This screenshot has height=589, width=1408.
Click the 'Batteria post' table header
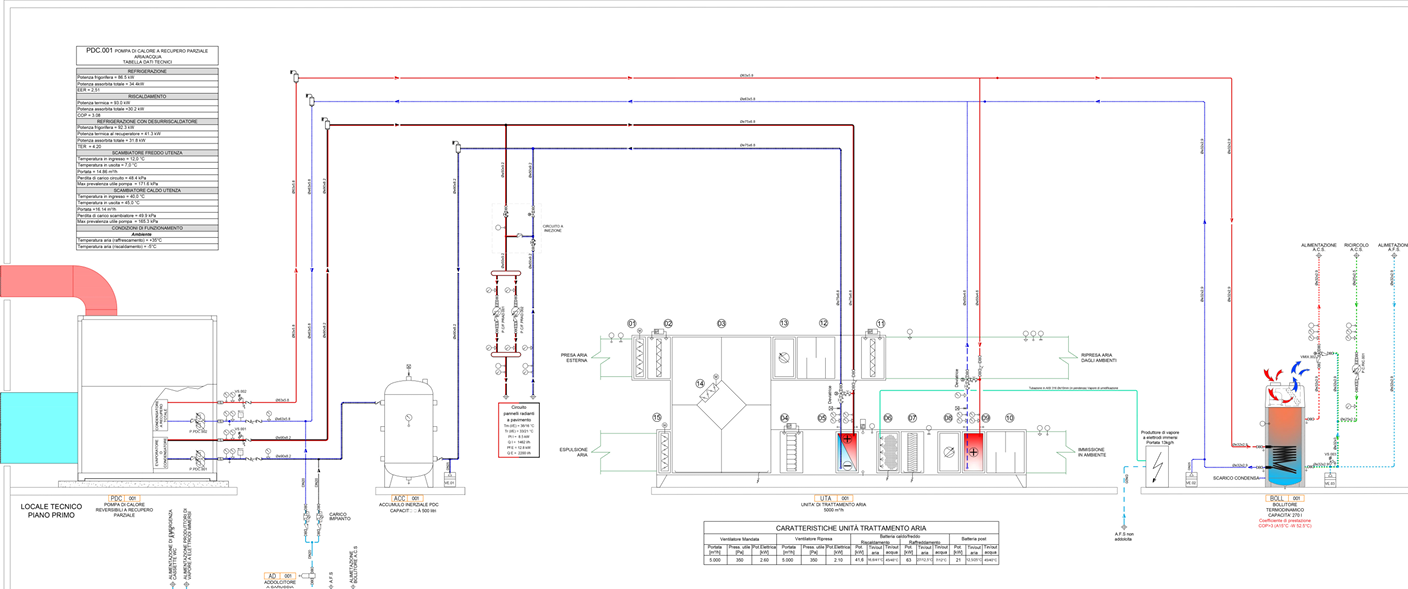975,539
